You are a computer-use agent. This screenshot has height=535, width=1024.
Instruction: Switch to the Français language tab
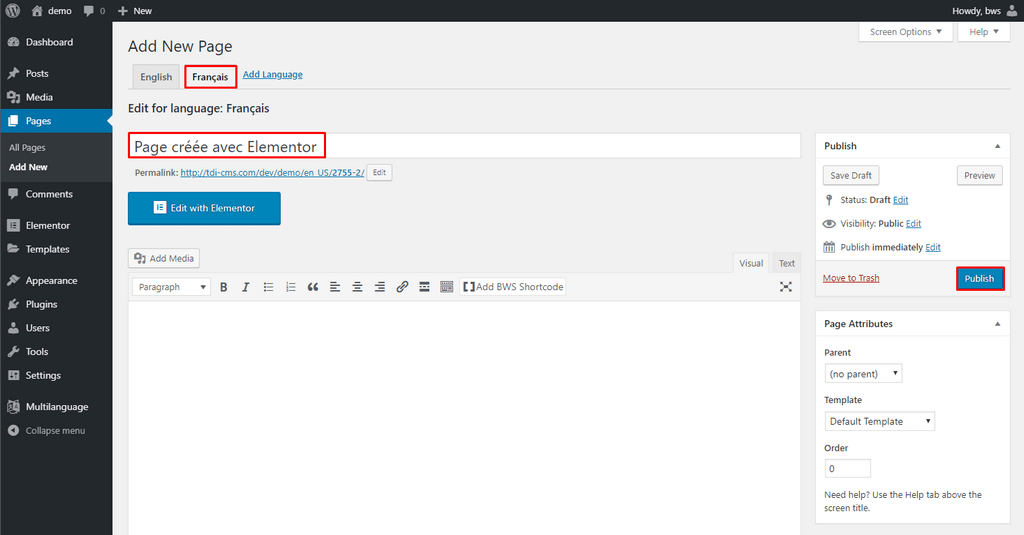point(210,77)
